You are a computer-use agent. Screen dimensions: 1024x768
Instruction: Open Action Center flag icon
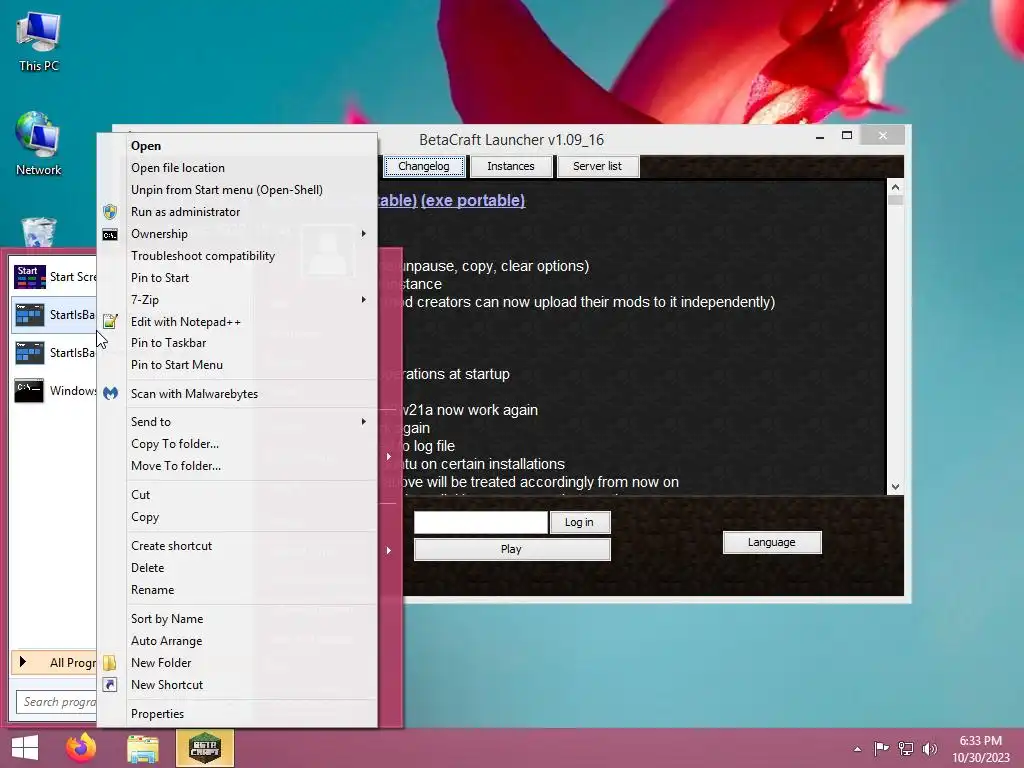(x=881, y=748)
